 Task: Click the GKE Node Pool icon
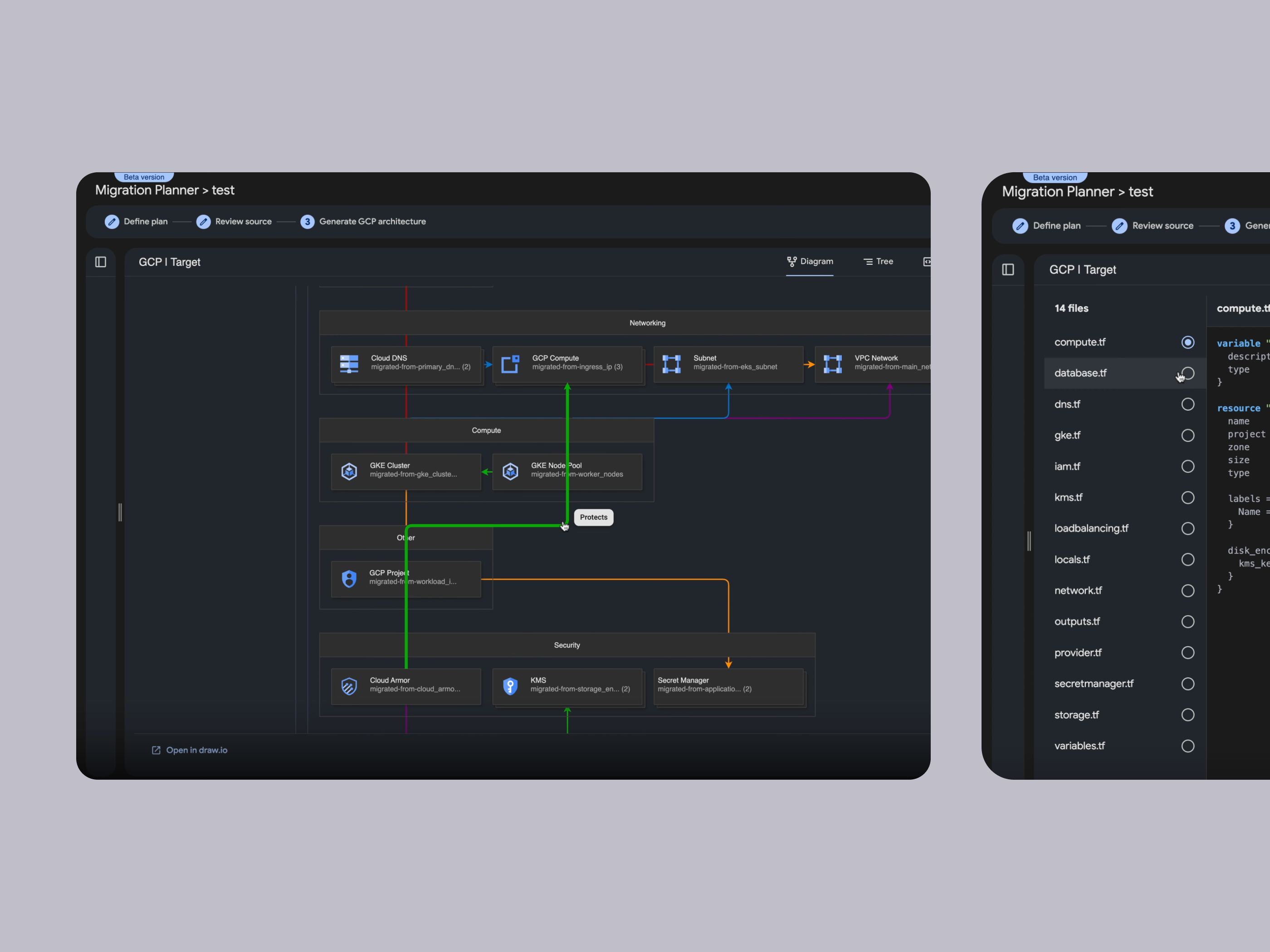pos(510,471)
